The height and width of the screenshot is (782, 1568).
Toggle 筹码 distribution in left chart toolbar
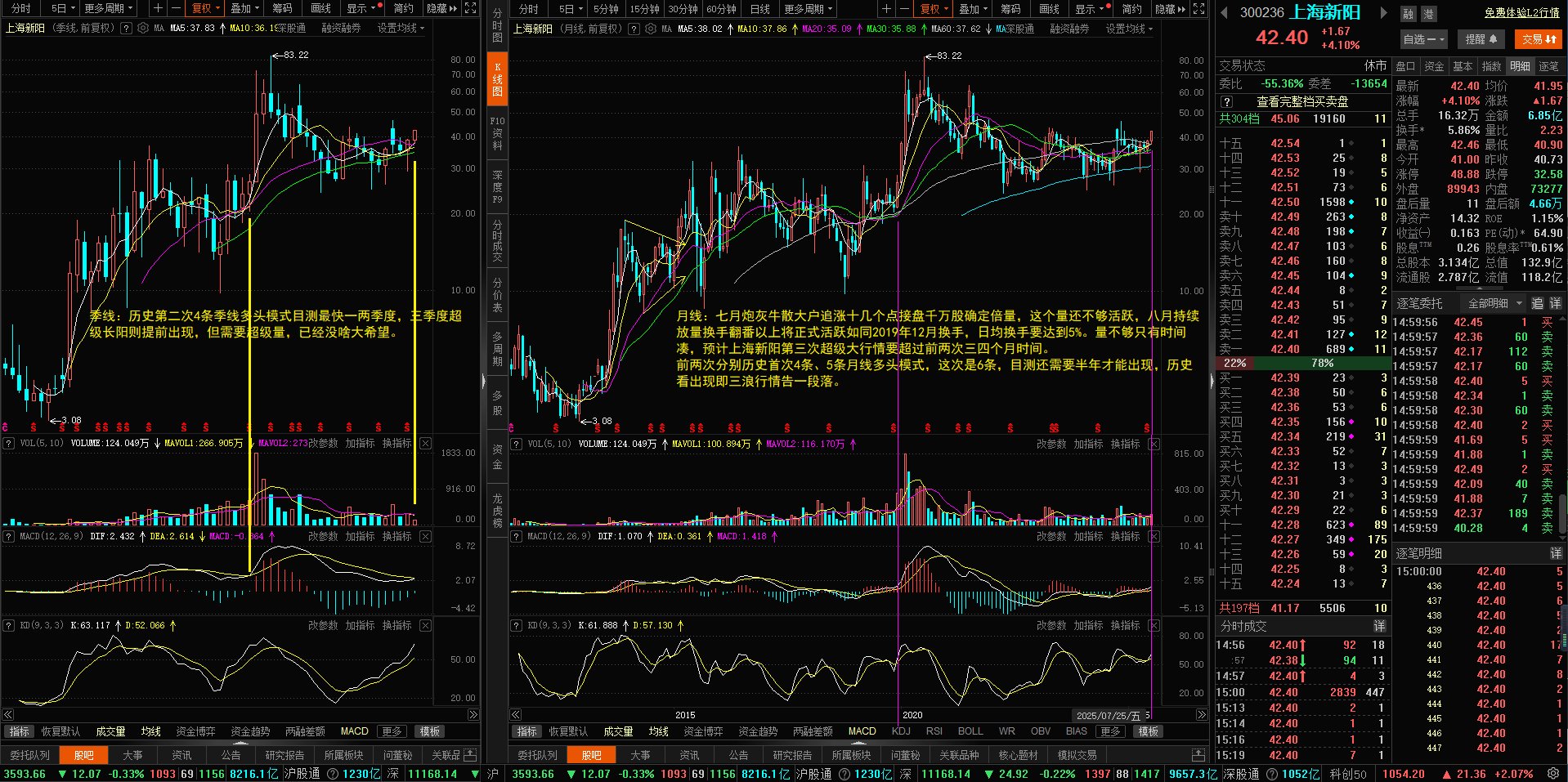point(282,8)
